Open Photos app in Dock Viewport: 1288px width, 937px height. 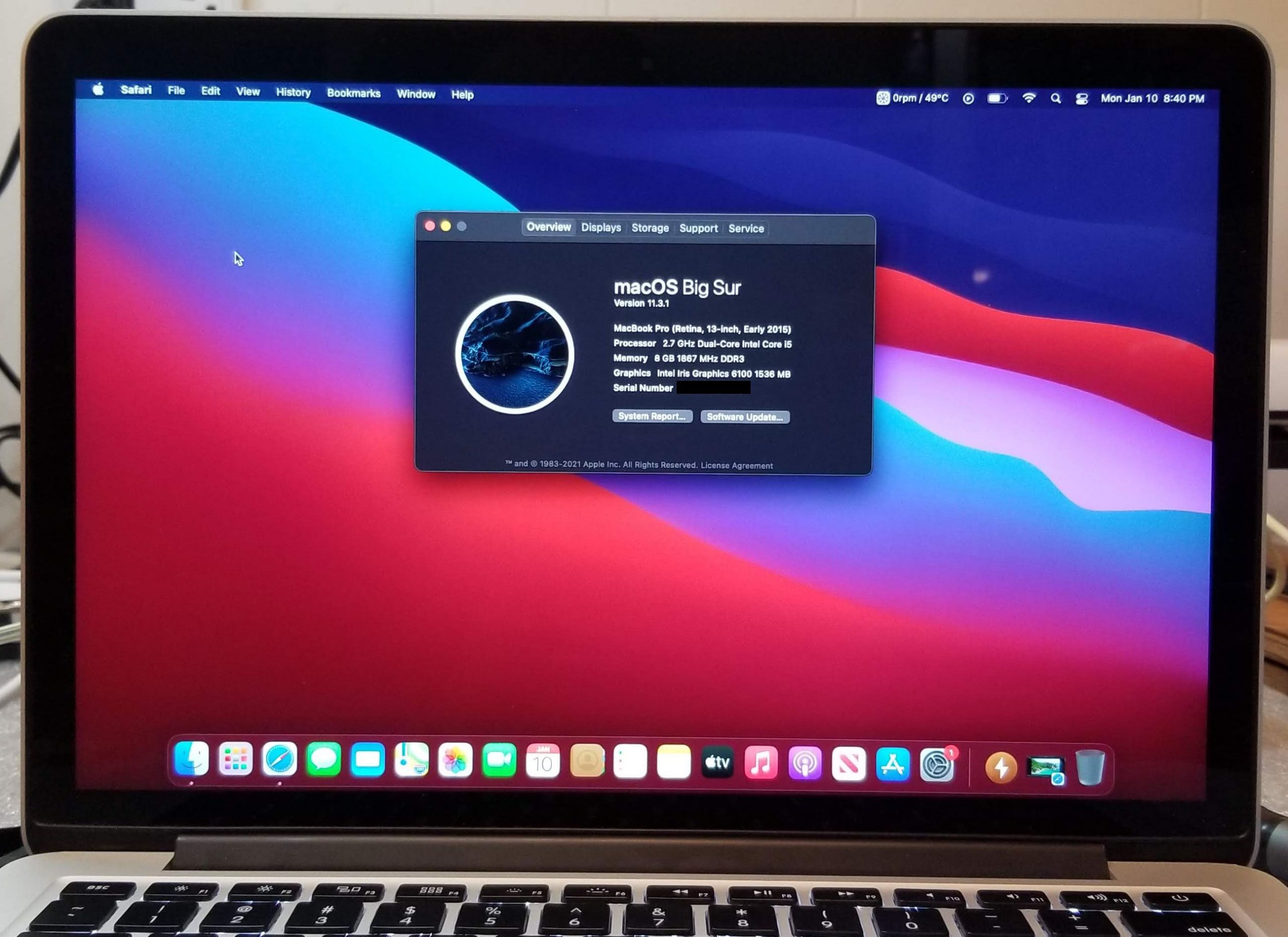(455, 761)
